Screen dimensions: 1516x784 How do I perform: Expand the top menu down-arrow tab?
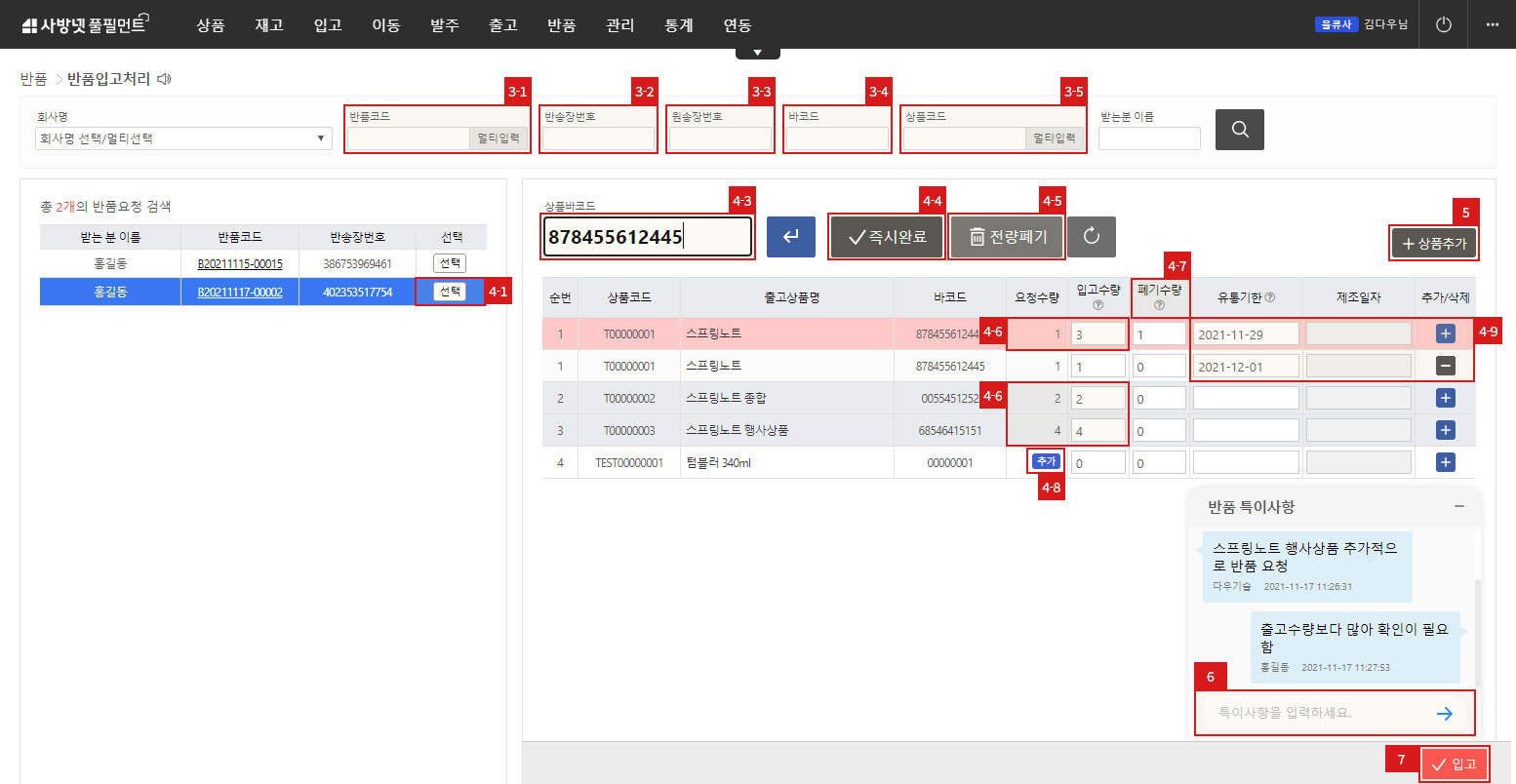757,53
